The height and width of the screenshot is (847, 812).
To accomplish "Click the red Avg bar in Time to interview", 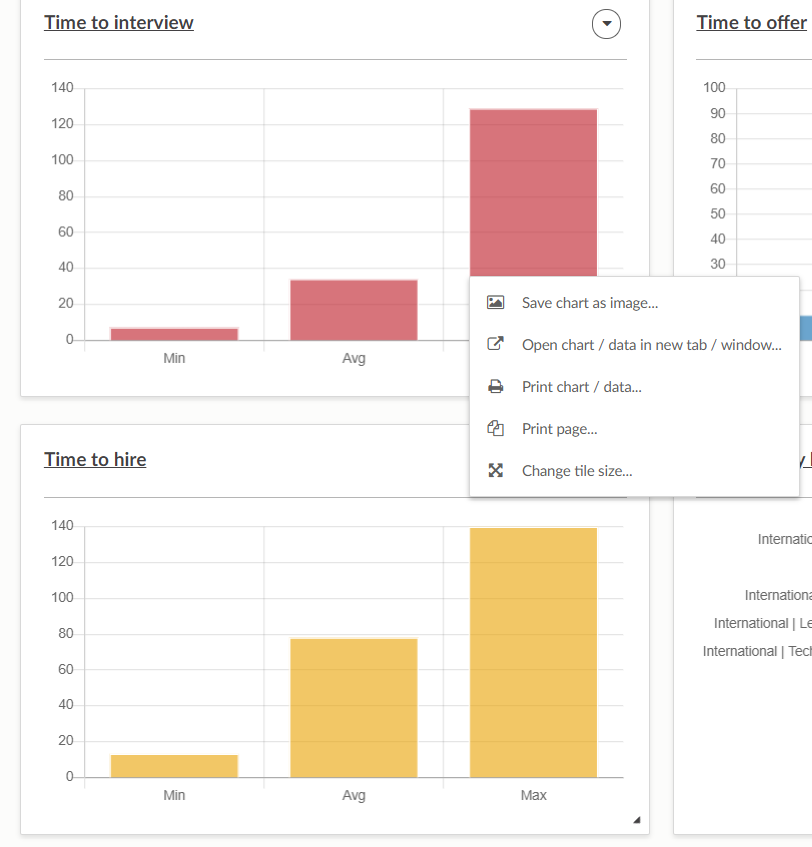I will click(x=354, y=310).
